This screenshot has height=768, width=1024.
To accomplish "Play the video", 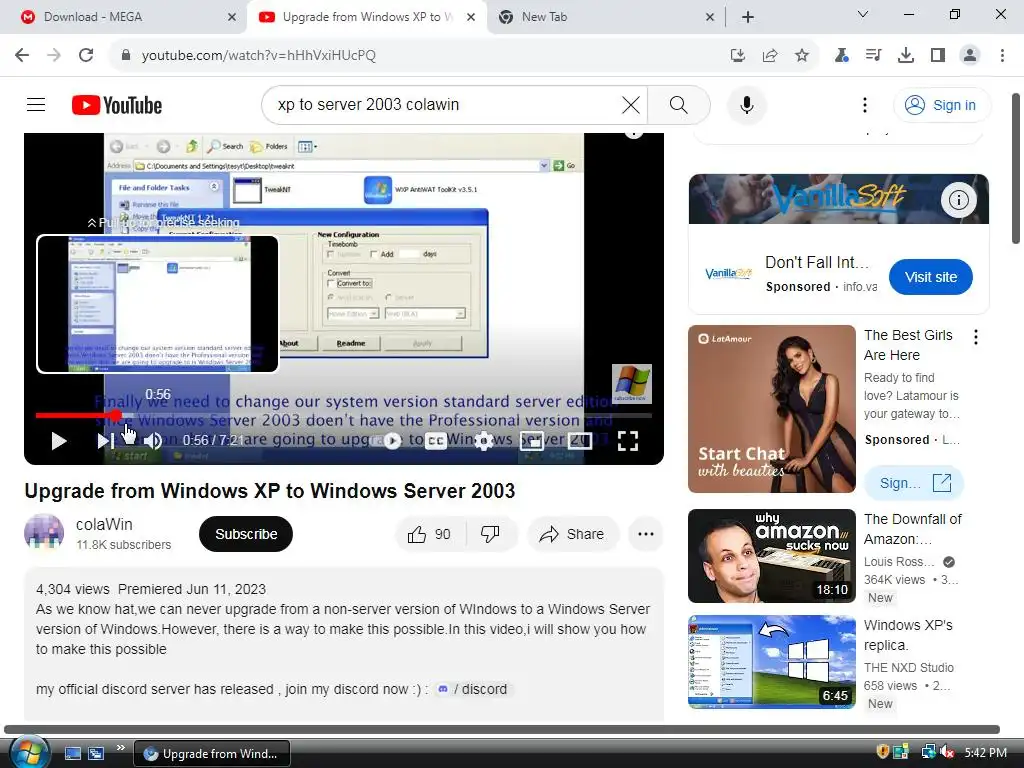I will coord(58,441).
